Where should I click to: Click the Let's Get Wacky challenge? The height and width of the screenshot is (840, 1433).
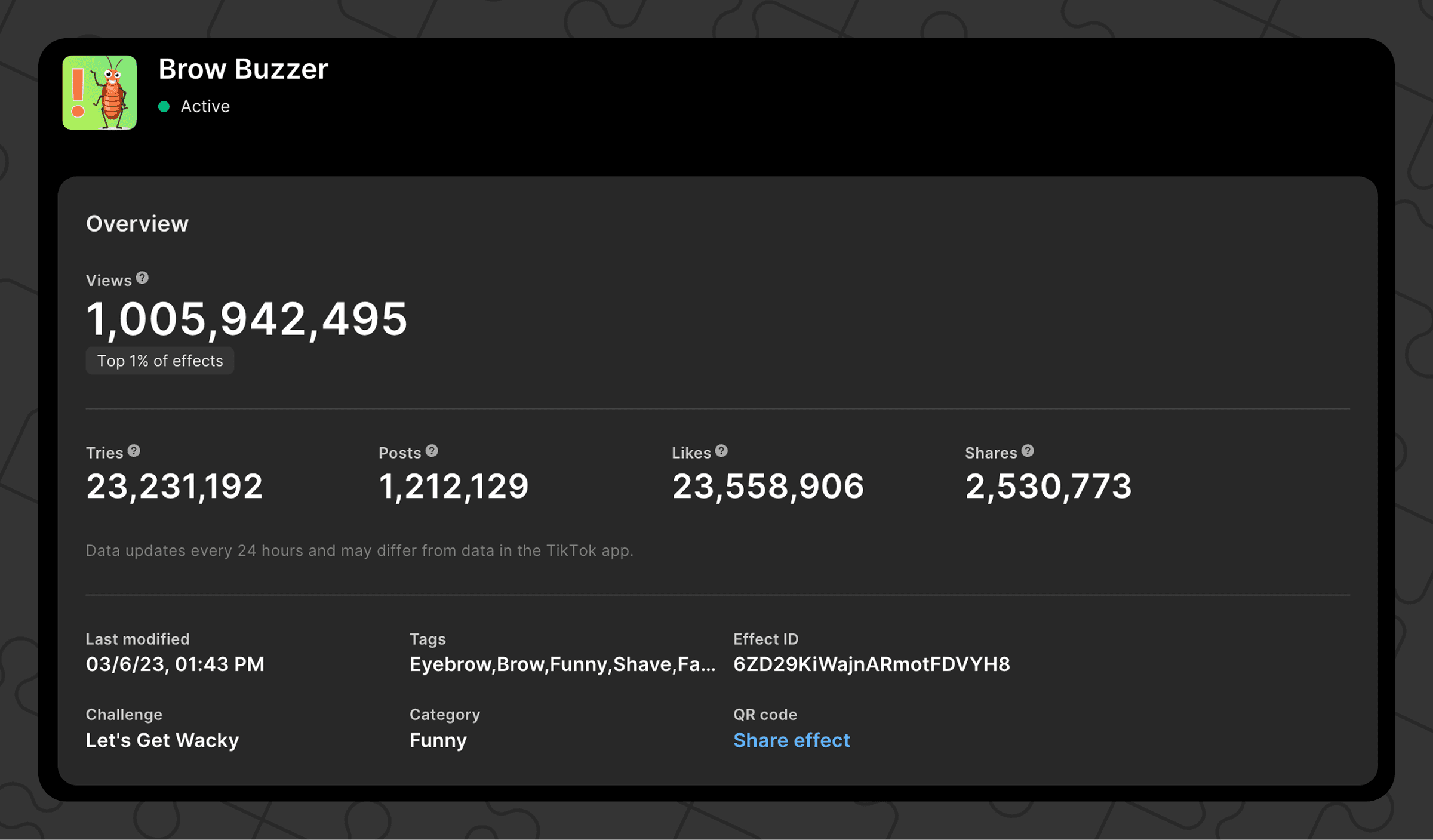coord(162,740)
